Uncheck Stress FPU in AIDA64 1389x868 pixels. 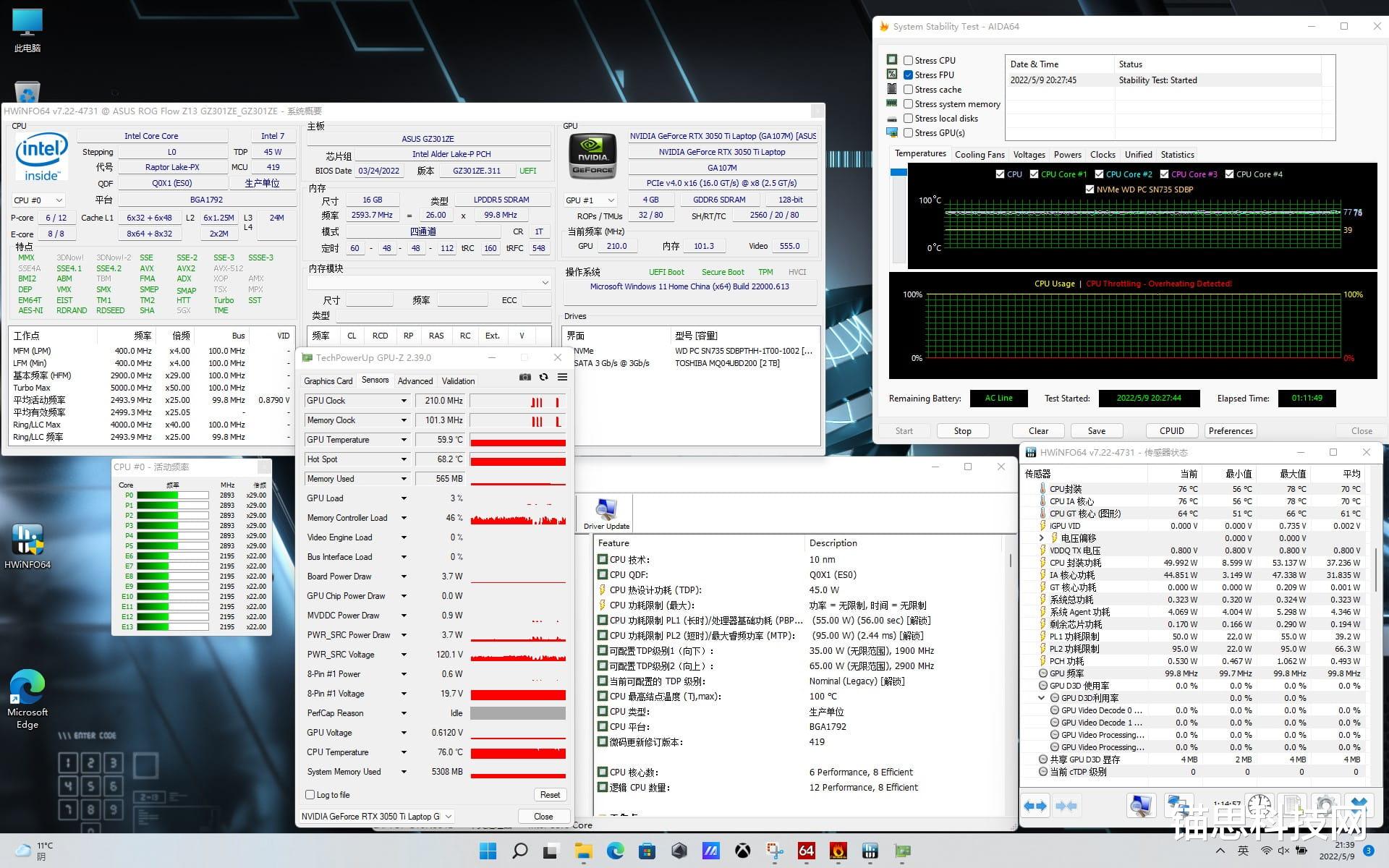pos(909,75)
